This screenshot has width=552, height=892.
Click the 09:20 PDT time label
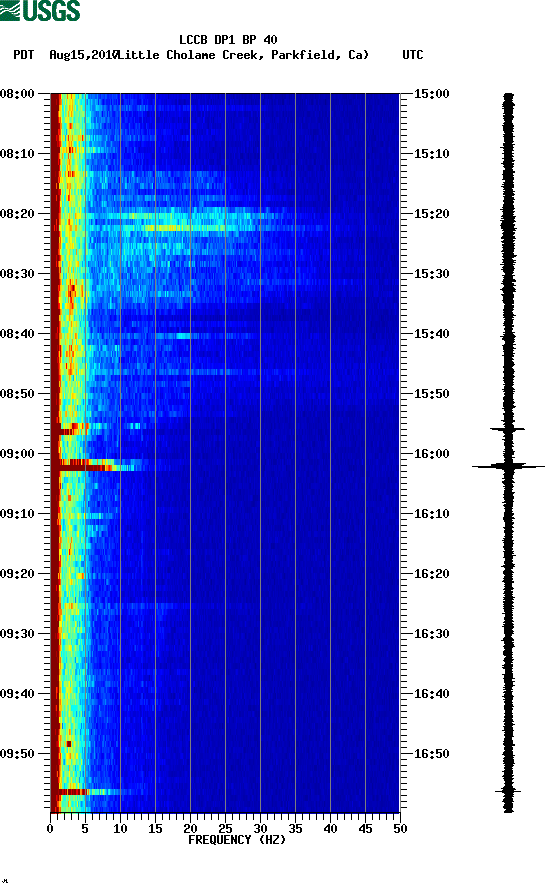17,574
